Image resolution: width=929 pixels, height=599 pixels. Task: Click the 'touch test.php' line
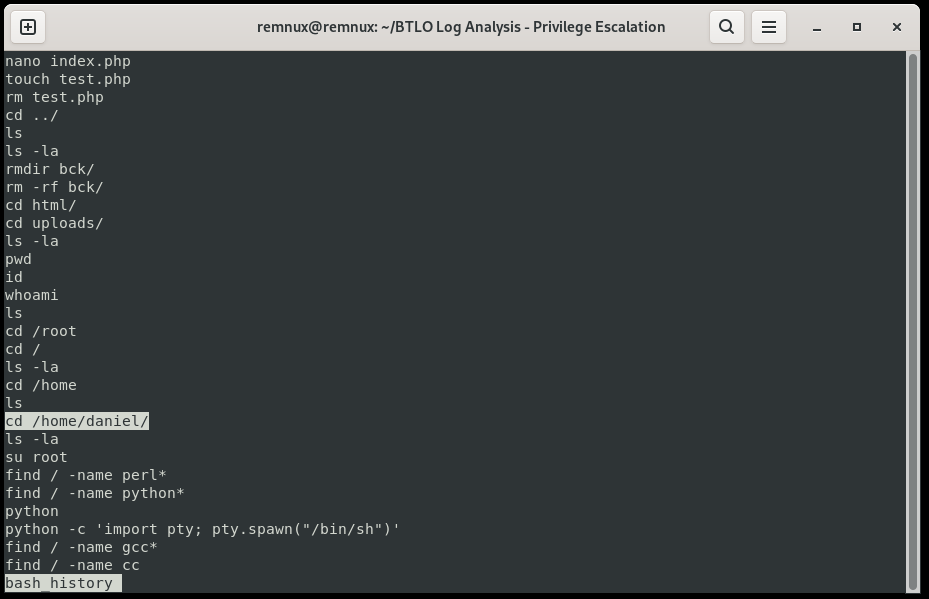pos(68,79)
